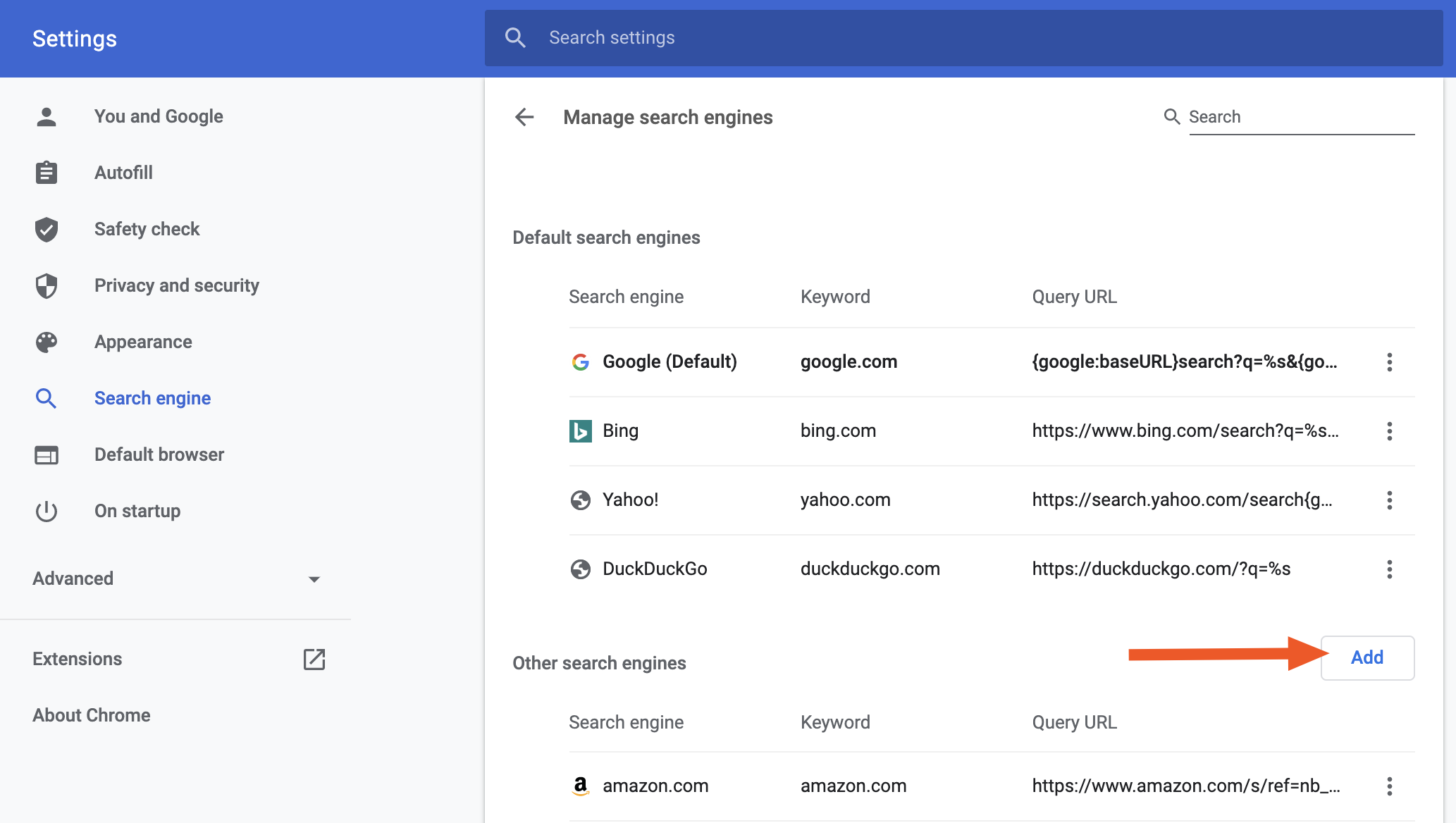1456x823 pixels.
Task: Go to the Safety check section
Action: (147, 229)
